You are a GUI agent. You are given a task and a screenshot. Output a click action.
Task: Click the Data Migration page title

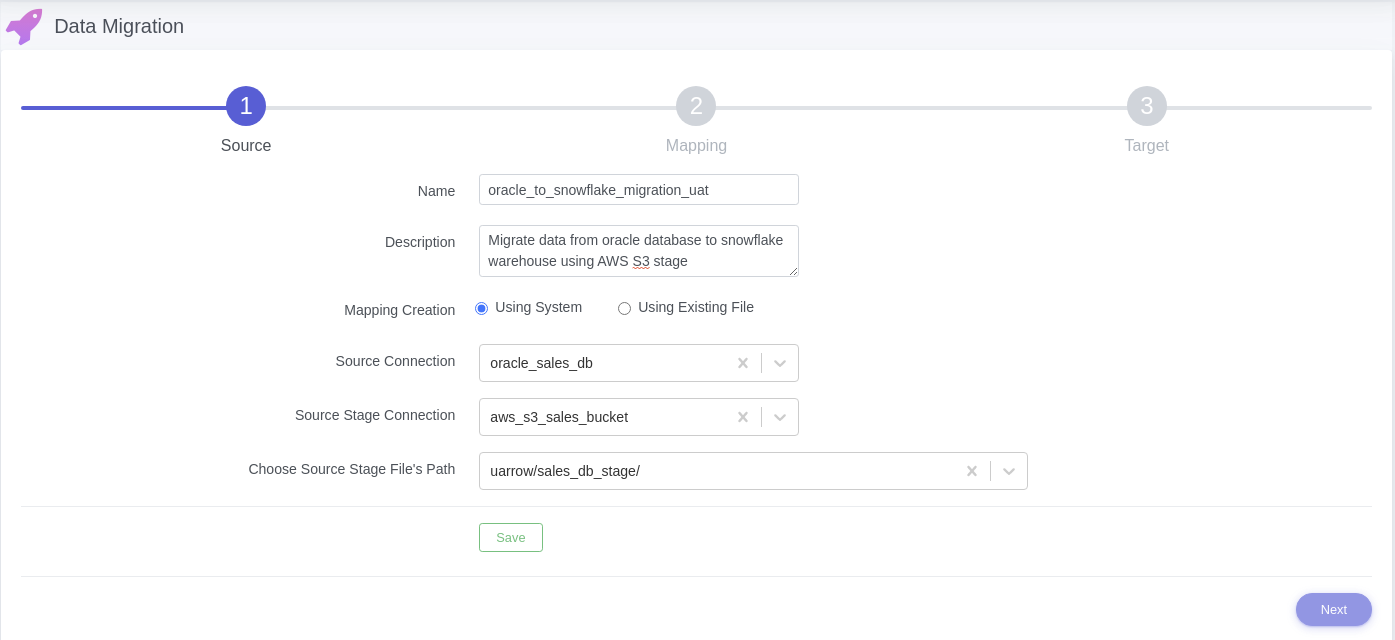pyautogui.click(x=119, y=26)
